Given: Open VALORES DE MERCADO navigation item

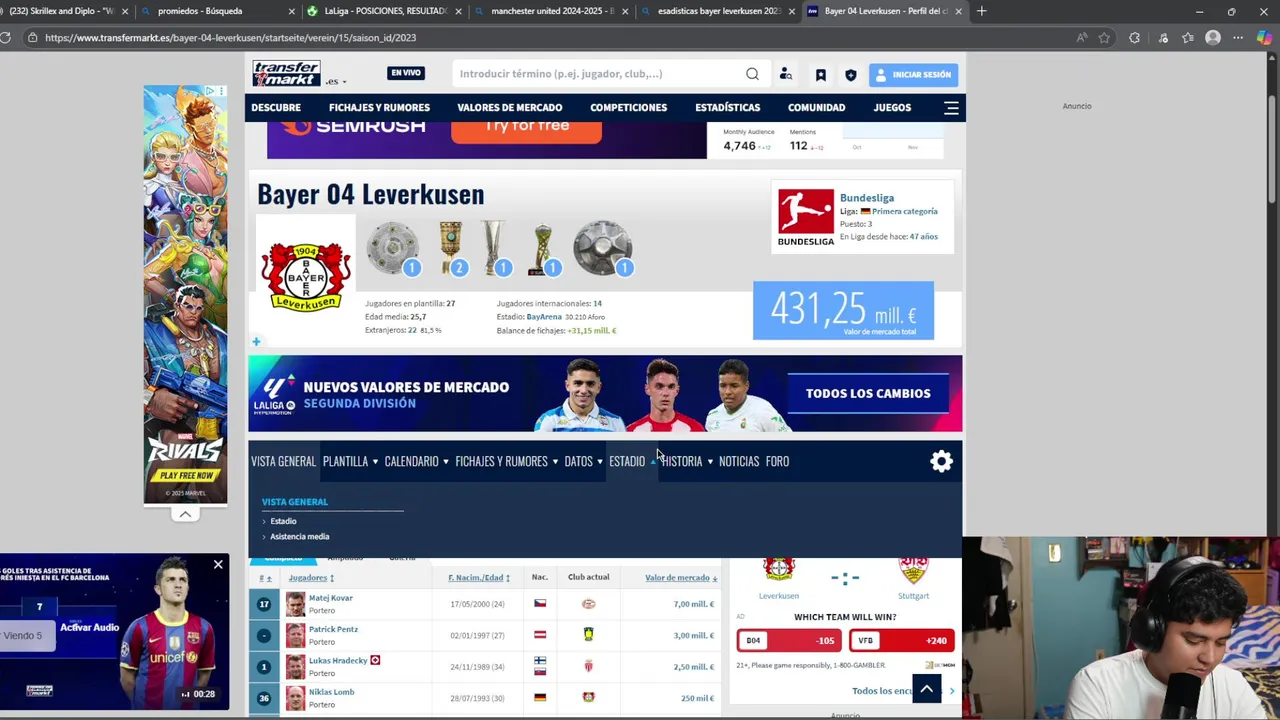Looking at the screenshot, I should (x=509, y=108).
